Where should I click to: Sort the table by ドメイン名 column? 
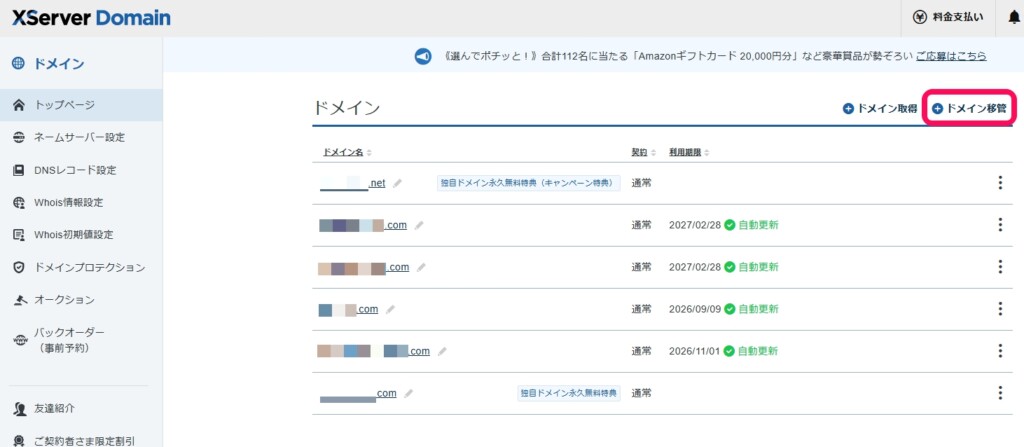pyautogui.click(x=347, y=152)
